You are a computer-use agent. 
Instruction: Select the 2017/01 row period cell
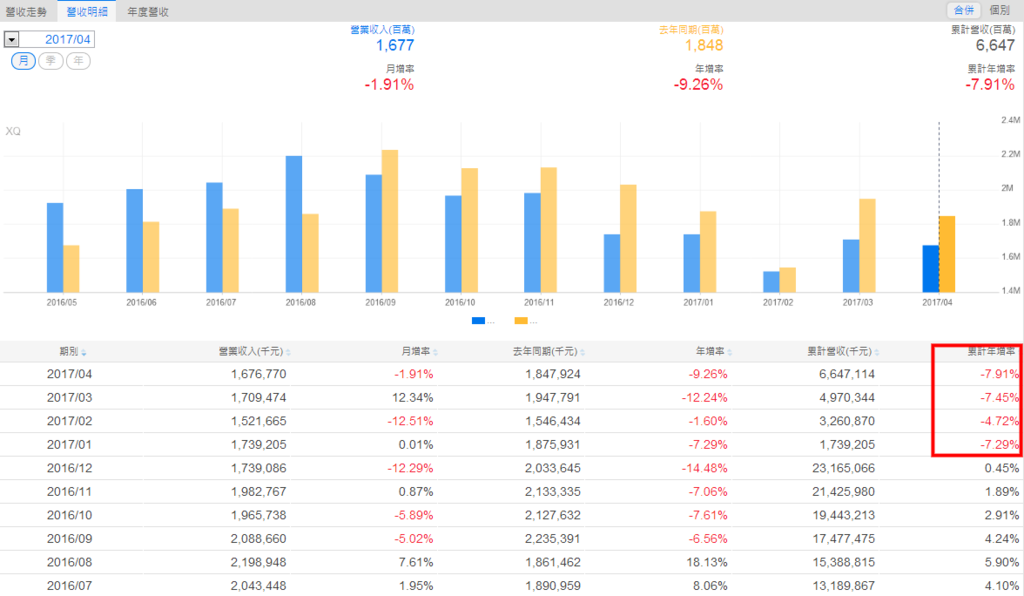click(69, 445)
